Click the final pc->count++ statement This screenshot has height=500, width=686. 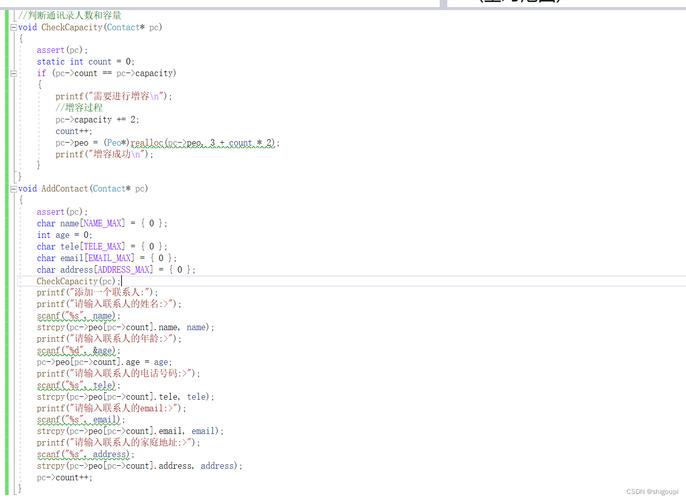tap(64, 478)
